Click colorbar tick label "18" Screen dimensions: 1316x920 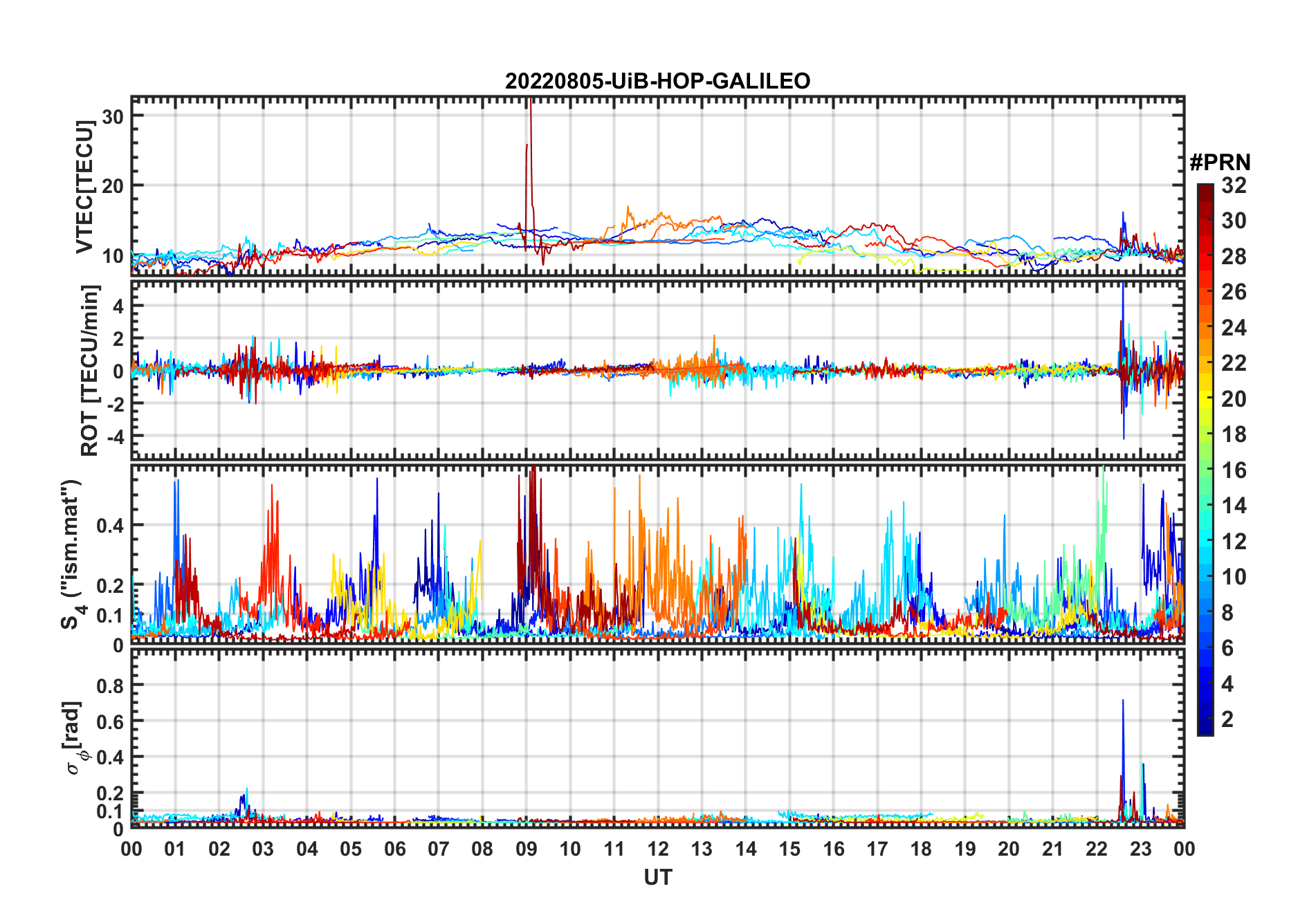[1234, 434]
